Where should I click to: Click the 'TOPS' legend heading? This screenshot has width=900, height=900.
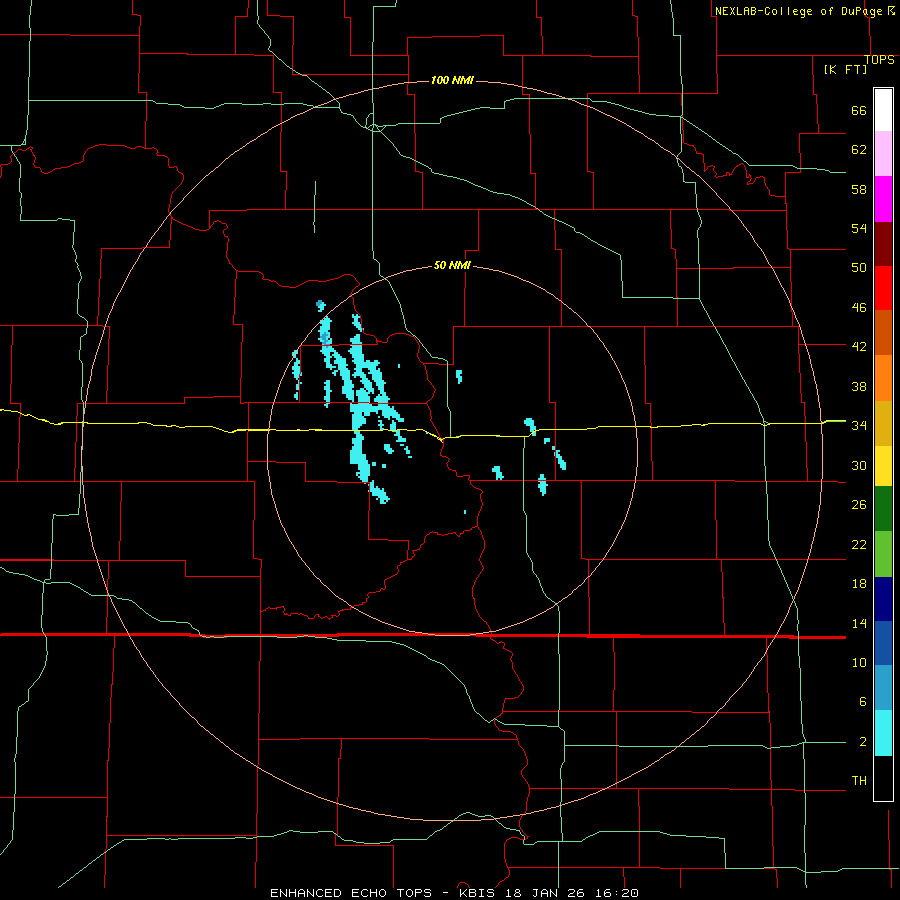[879, 59]
